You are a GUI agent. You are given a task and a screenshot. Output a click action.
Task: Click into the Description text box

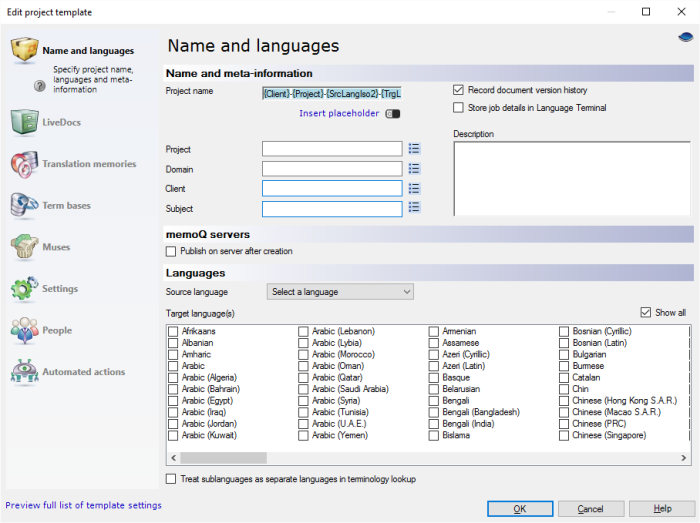coord(570,178)
